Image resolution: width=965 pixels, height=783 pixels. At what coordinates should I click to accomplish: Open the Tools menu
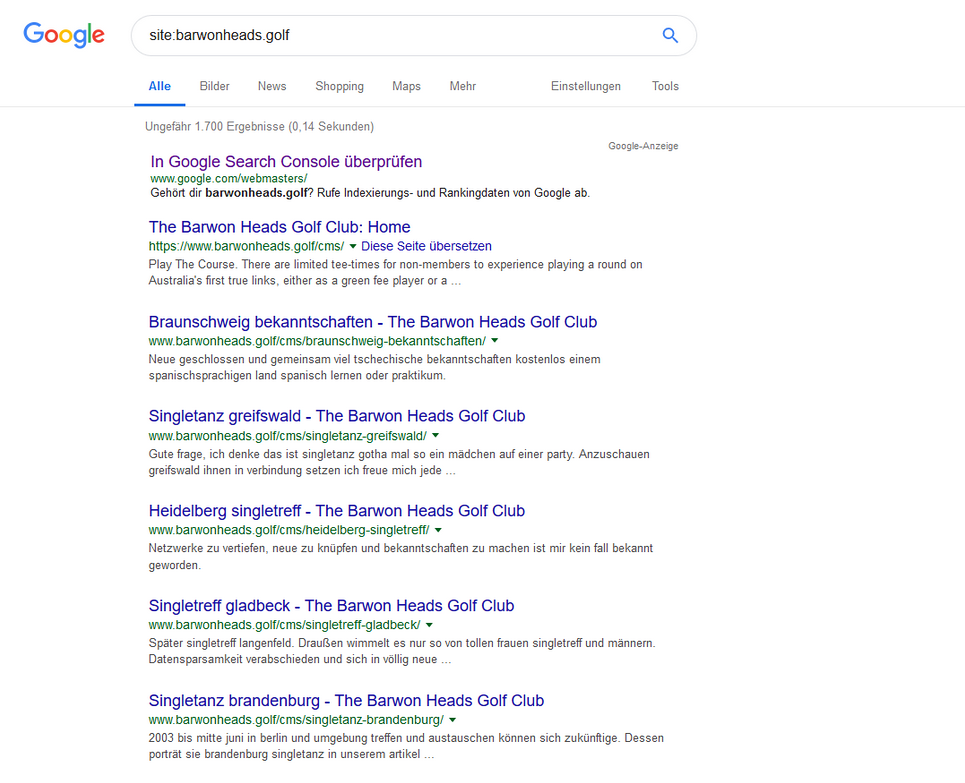click(x=665, y=86)
